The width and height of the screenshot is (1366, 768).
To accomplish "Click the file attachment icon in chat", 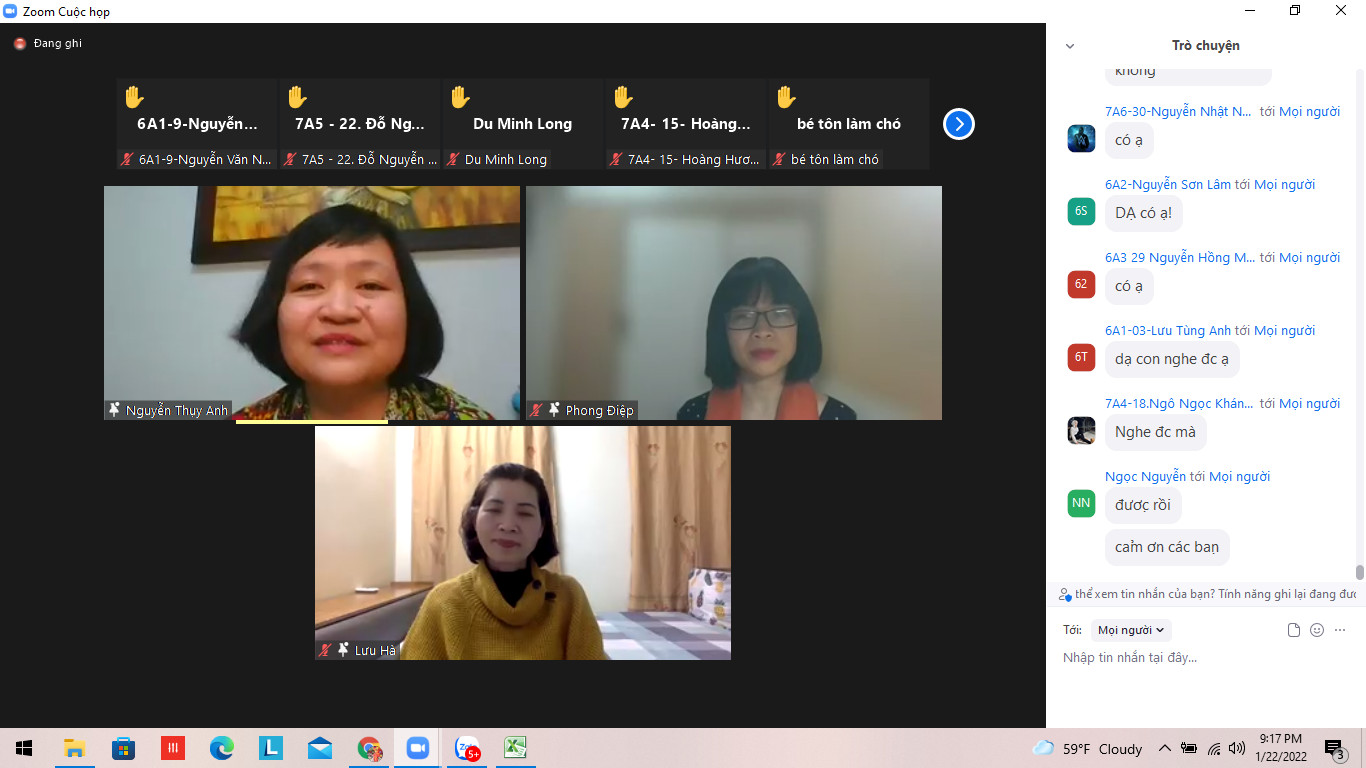I will pos(1293,630).
